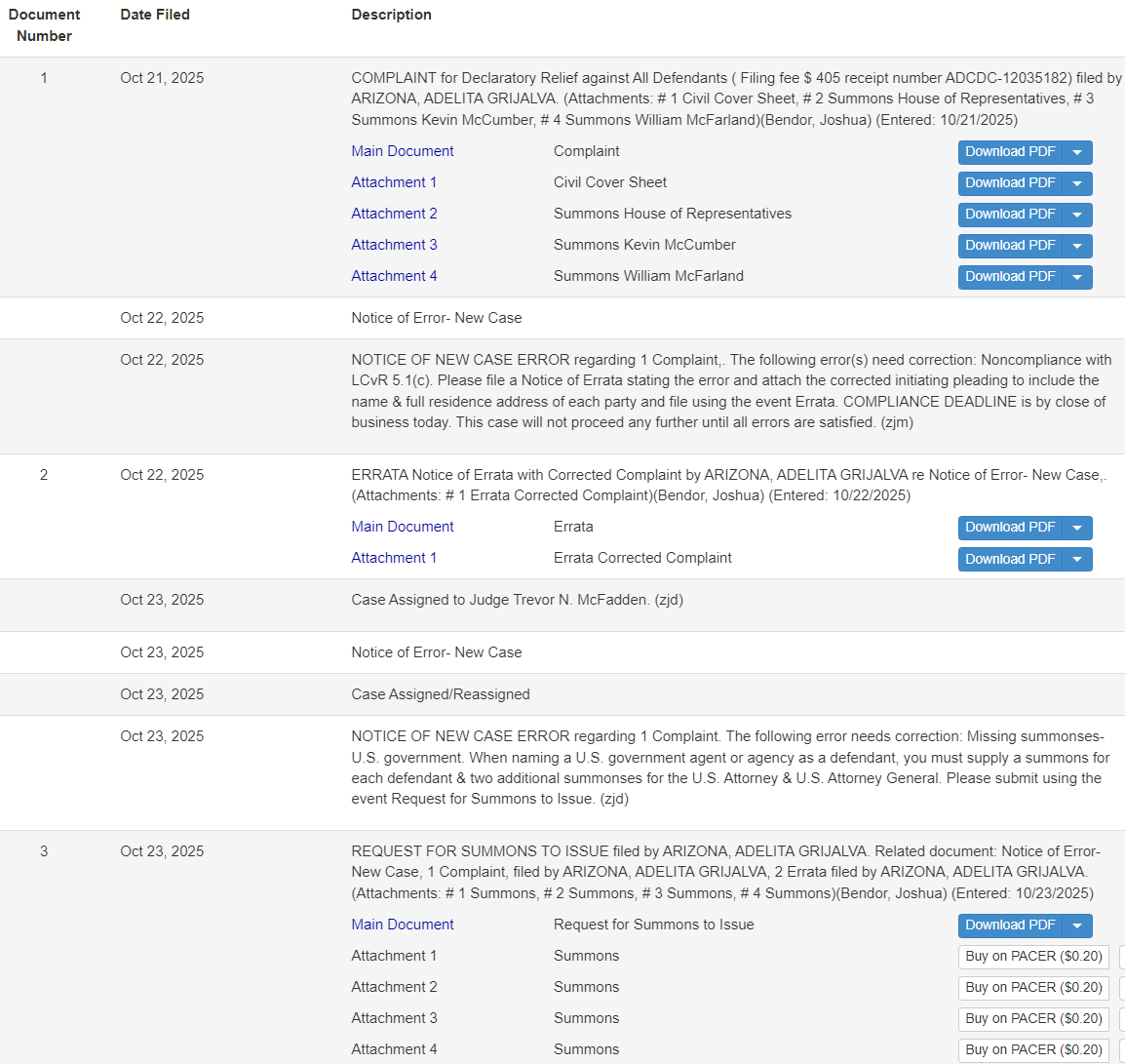
Task: Download PDF of the Complaint main document
Action: click(1010, 152)
